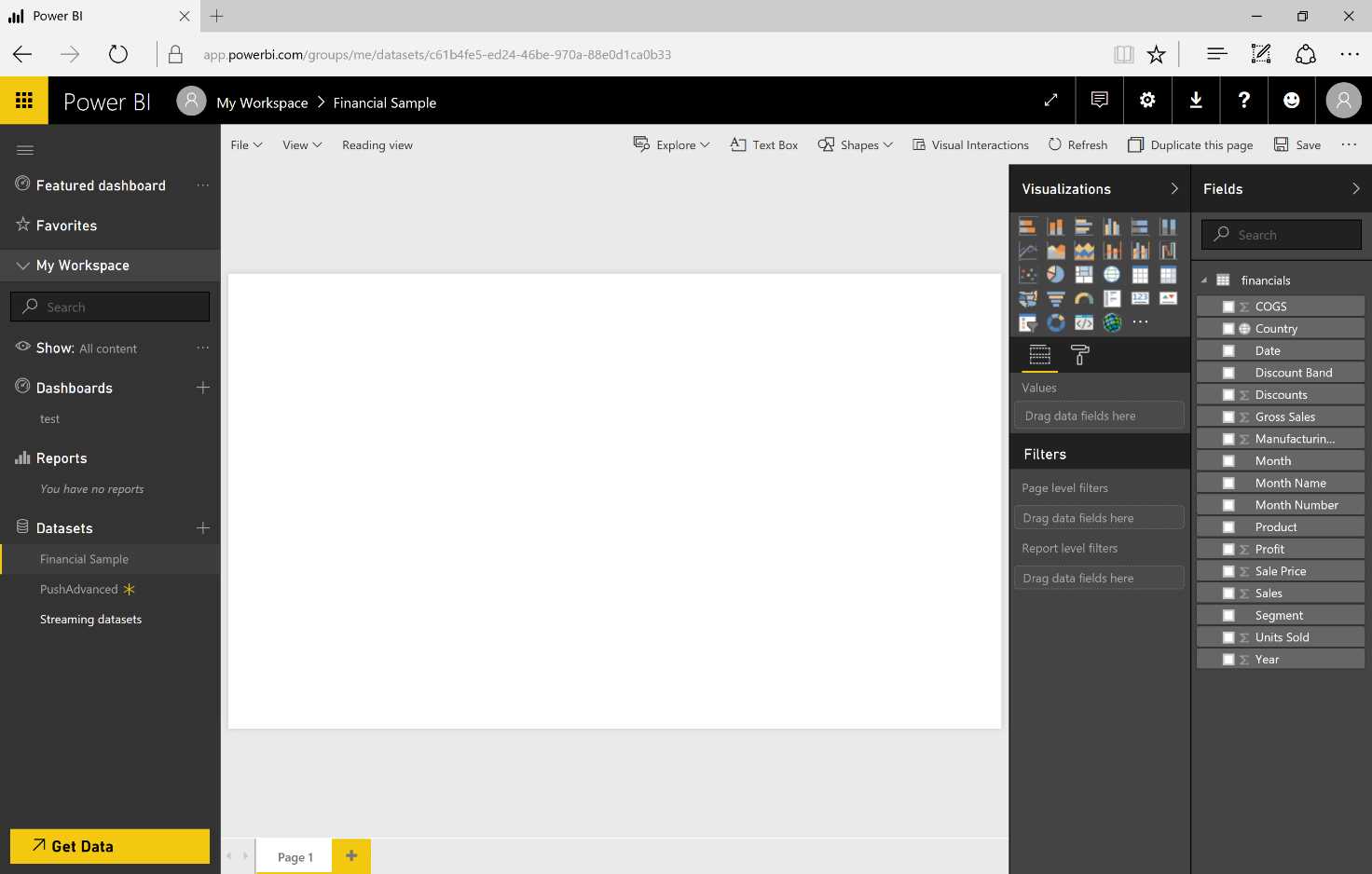Viewport: 1372px width, 874px height.
Task: Select the slicer visualization
Action: pyautogui.click(x=1027, y=321)
